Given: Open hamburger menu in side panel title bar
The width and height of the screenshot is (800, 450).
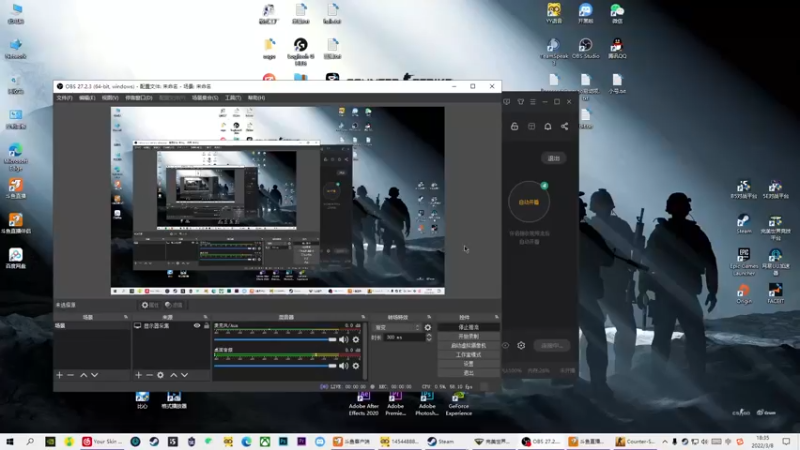Looking at the screenshot, I should (x=533, y=102).
